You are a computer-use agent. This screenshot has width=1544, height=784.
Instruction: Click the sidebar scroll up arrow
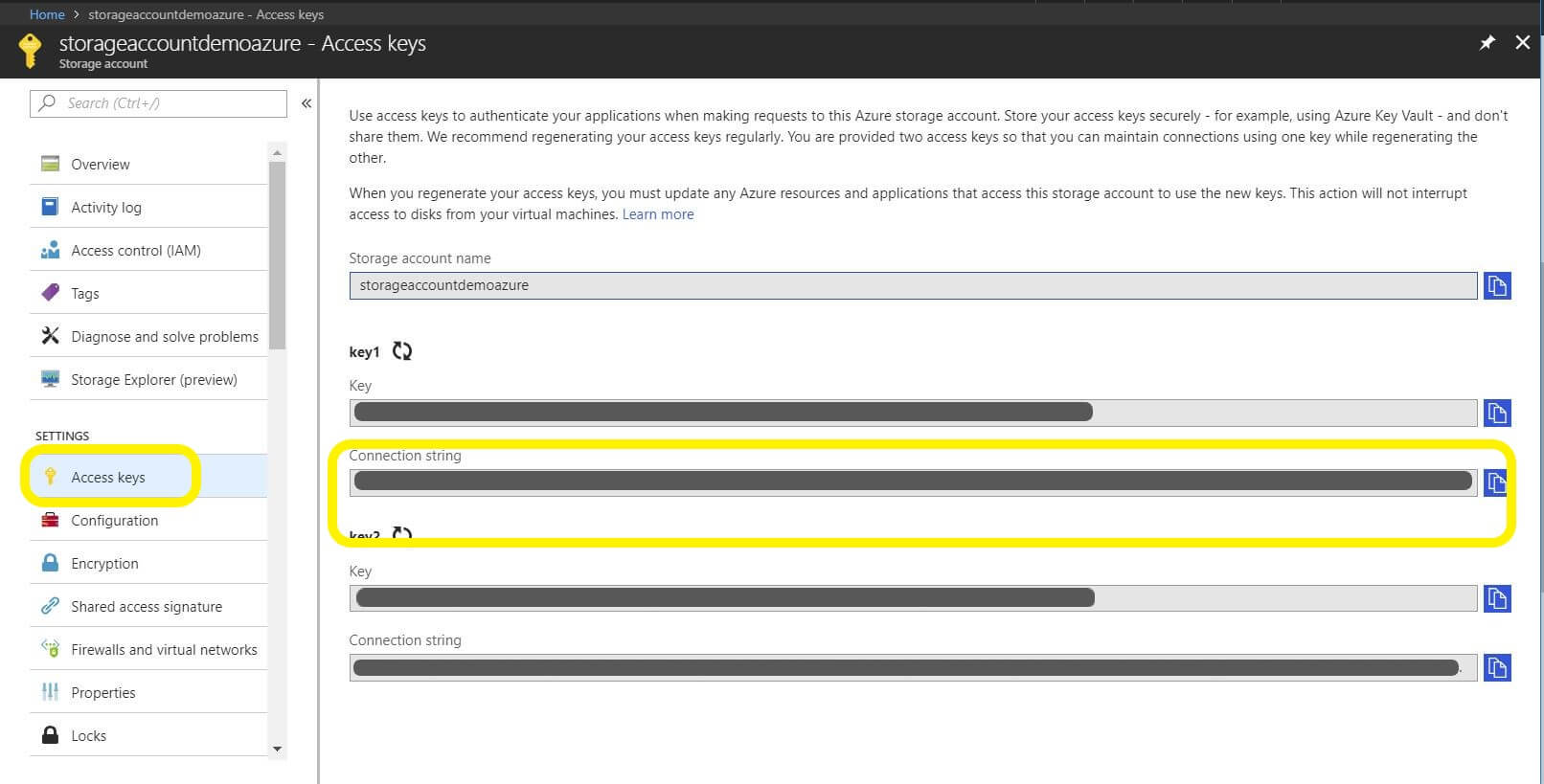point(277,152)
